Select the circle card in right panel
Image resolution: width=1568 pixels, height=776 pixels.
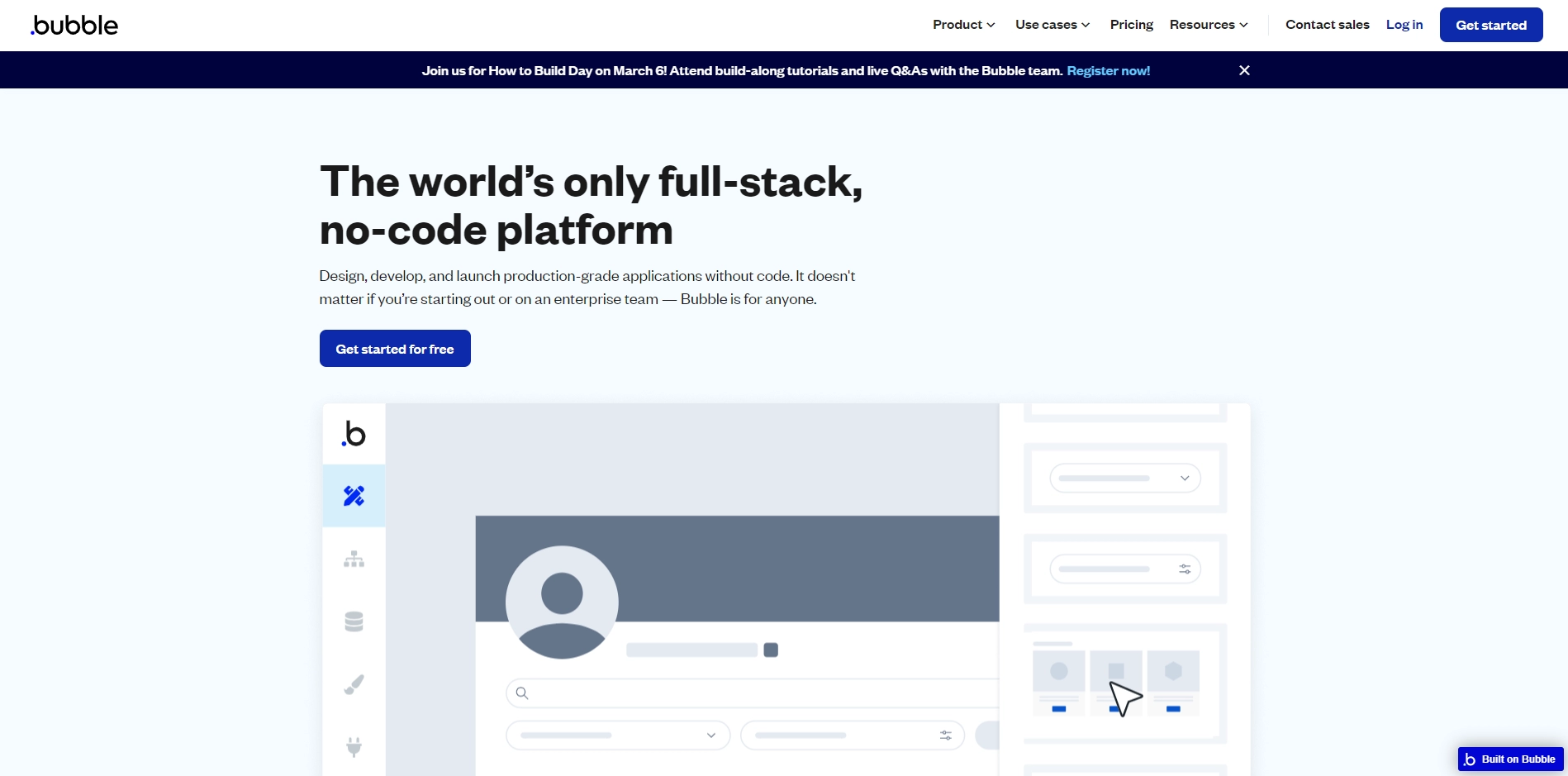[1059, 683]
